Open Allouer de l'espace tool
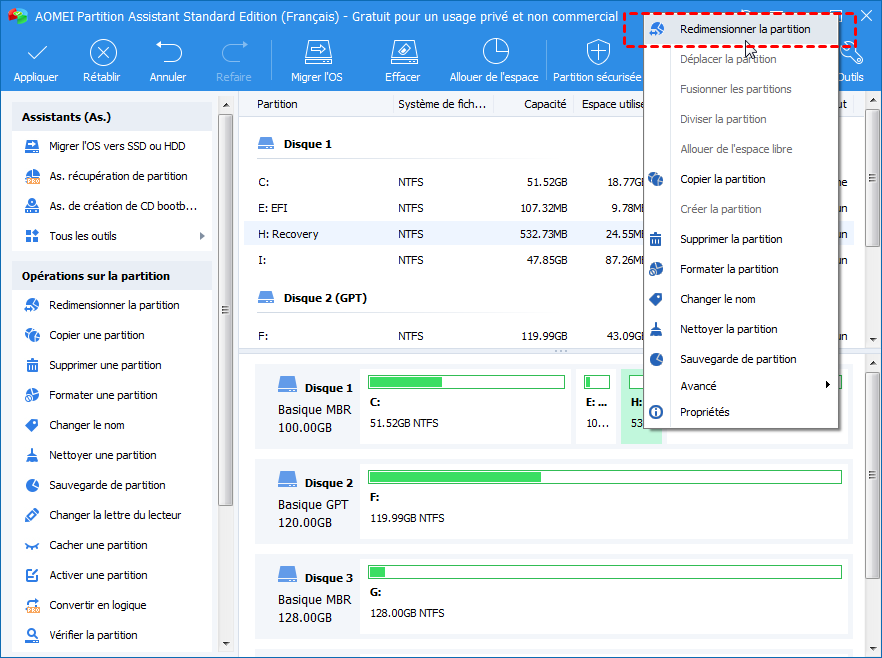Viewport: 882px width, 658px height. click(494, 53)
